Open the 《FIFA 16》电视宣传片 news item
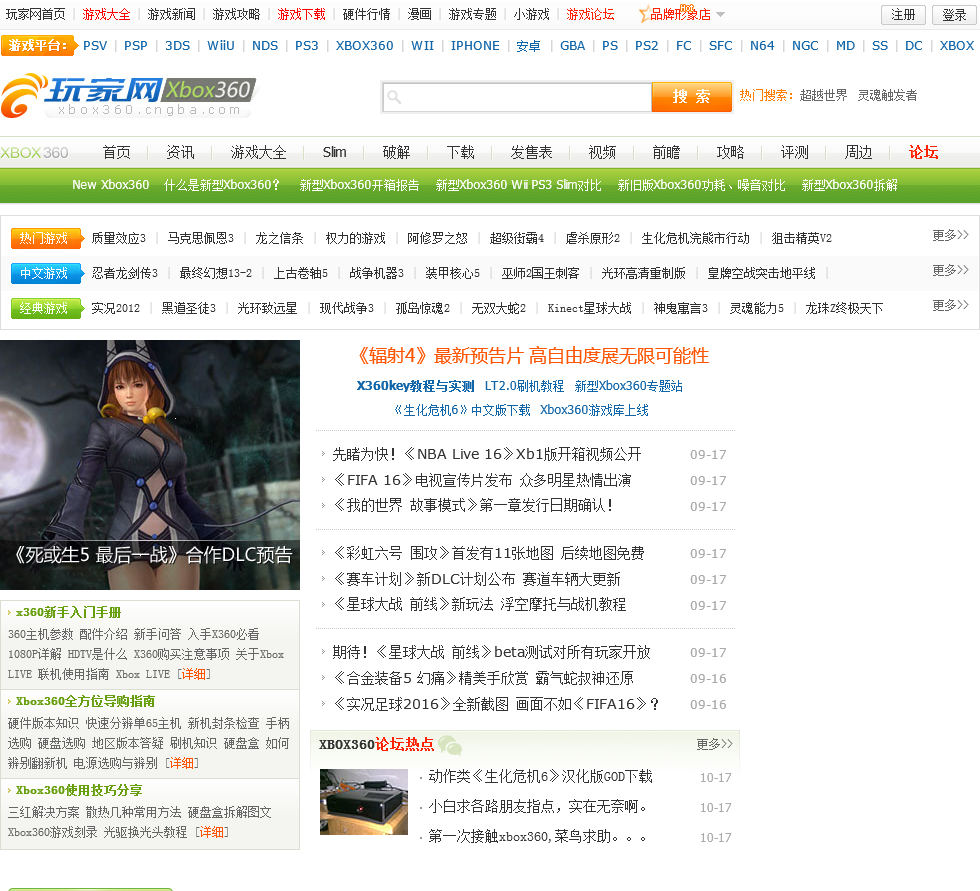The height and width of the screenshot is (891, 980). 482,480
